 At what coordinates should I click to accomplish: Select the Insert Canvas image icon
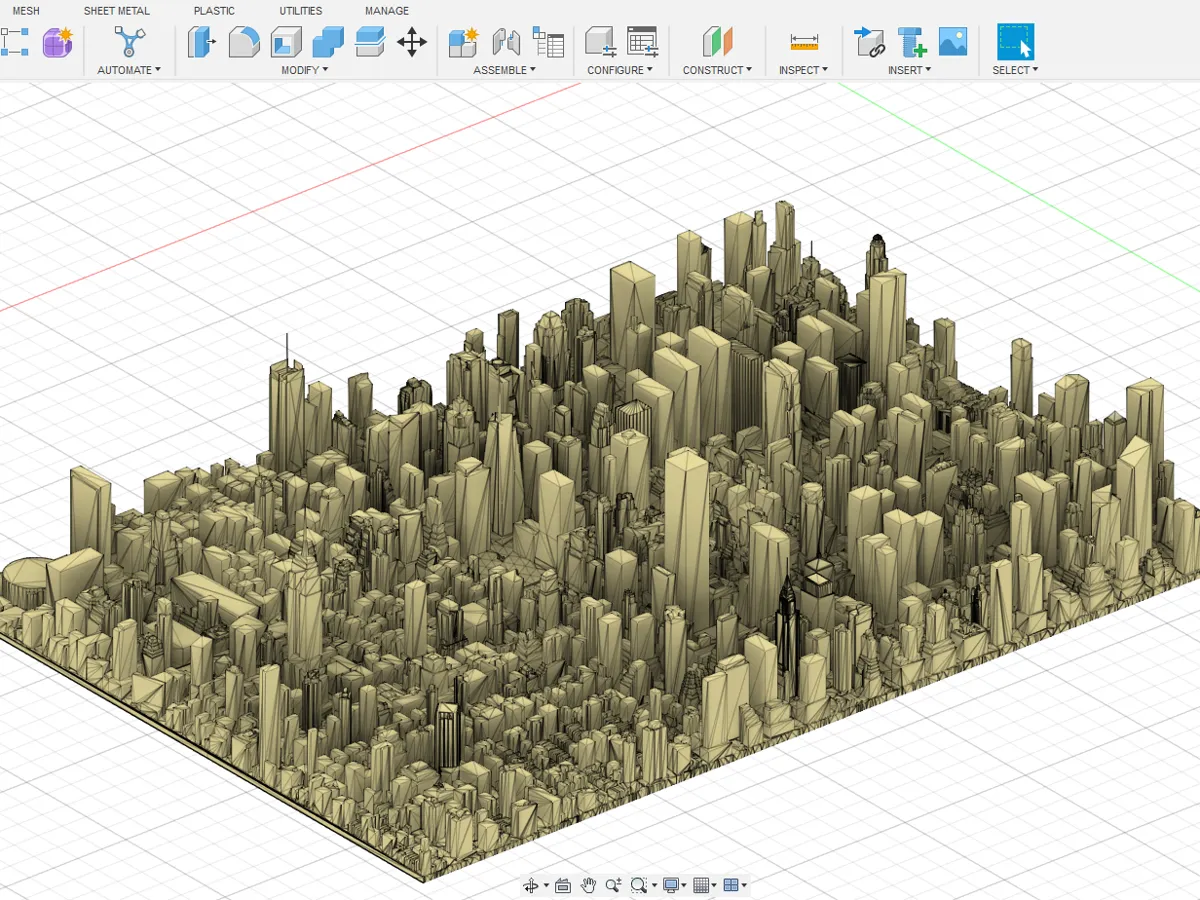[x=953, y=42]
